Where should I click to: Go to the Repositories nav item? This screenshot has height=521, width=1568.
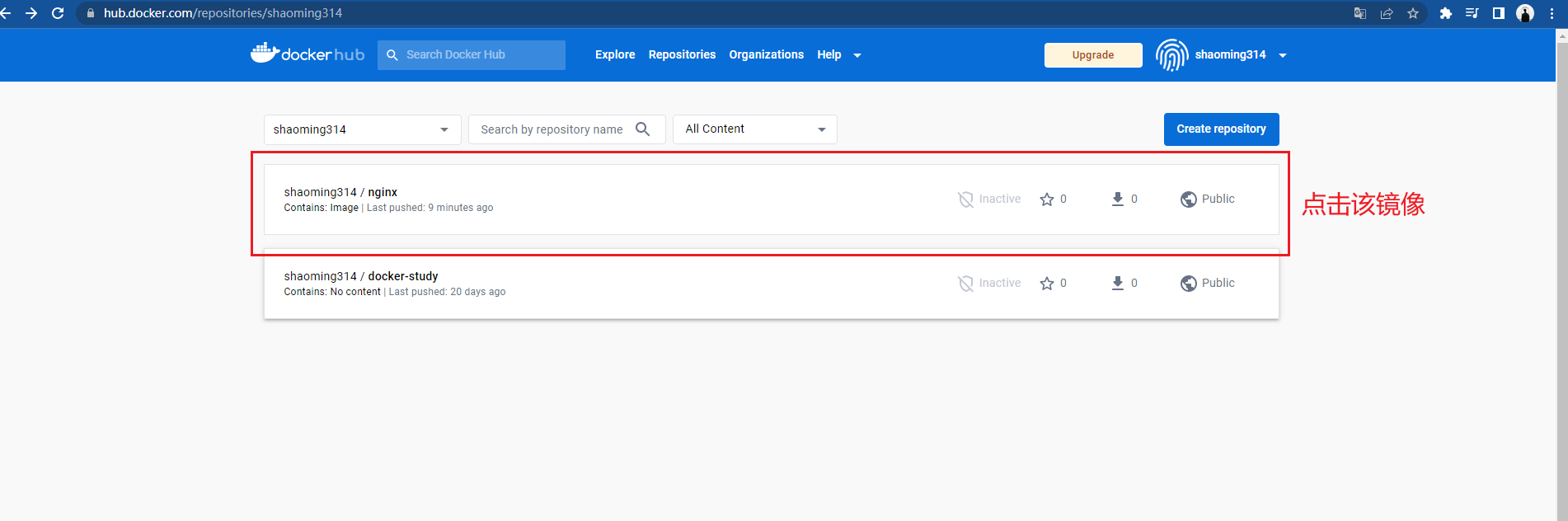[x=682, y=54]
